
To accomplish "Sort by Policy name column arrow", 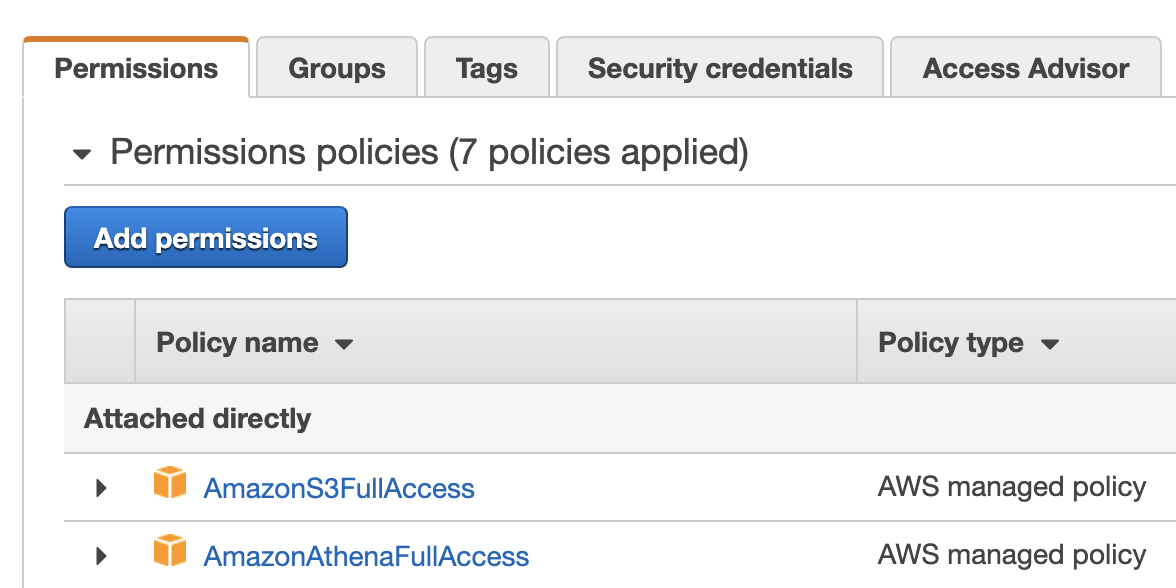I will (344, 344).
